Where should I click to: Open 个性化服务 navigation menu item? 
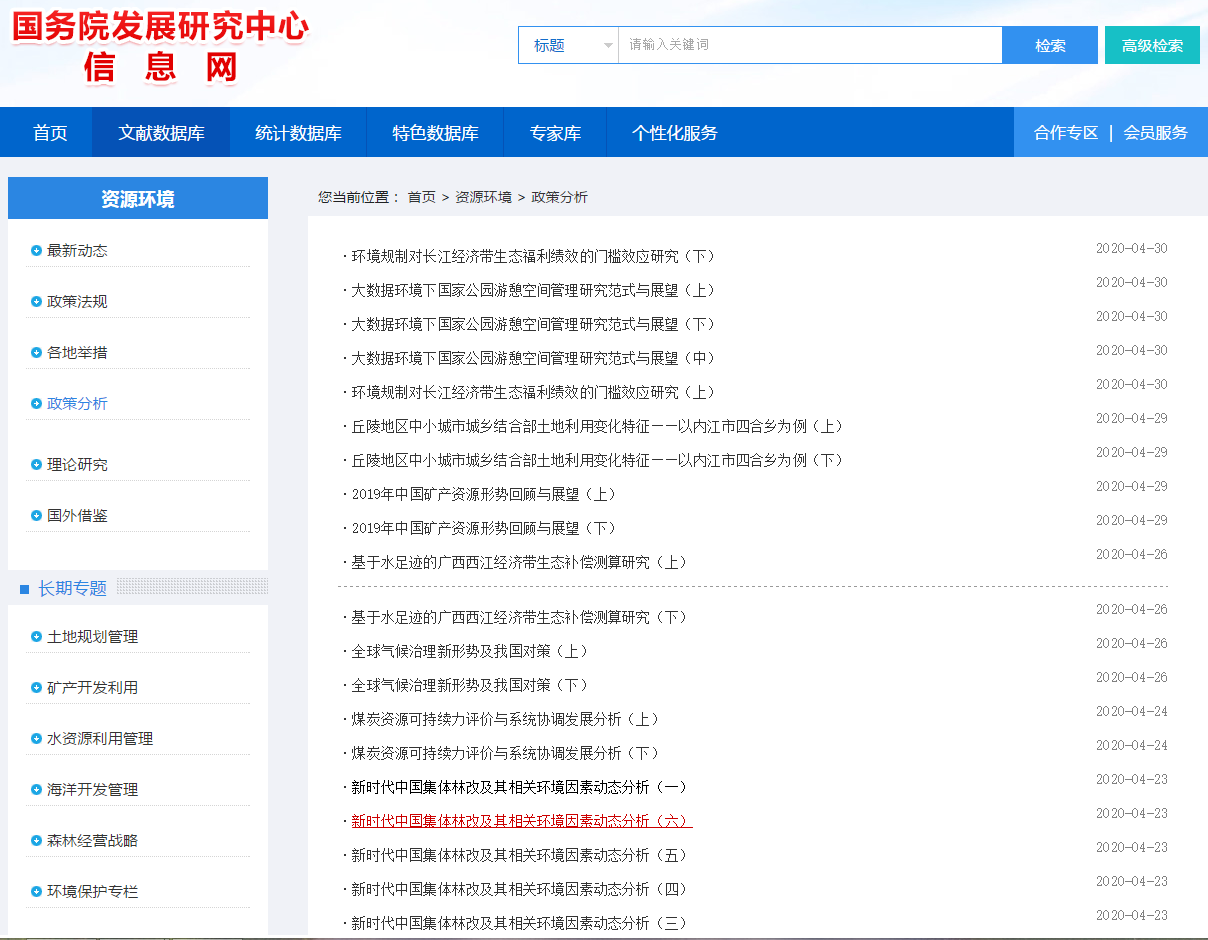(x=674, y=133)
